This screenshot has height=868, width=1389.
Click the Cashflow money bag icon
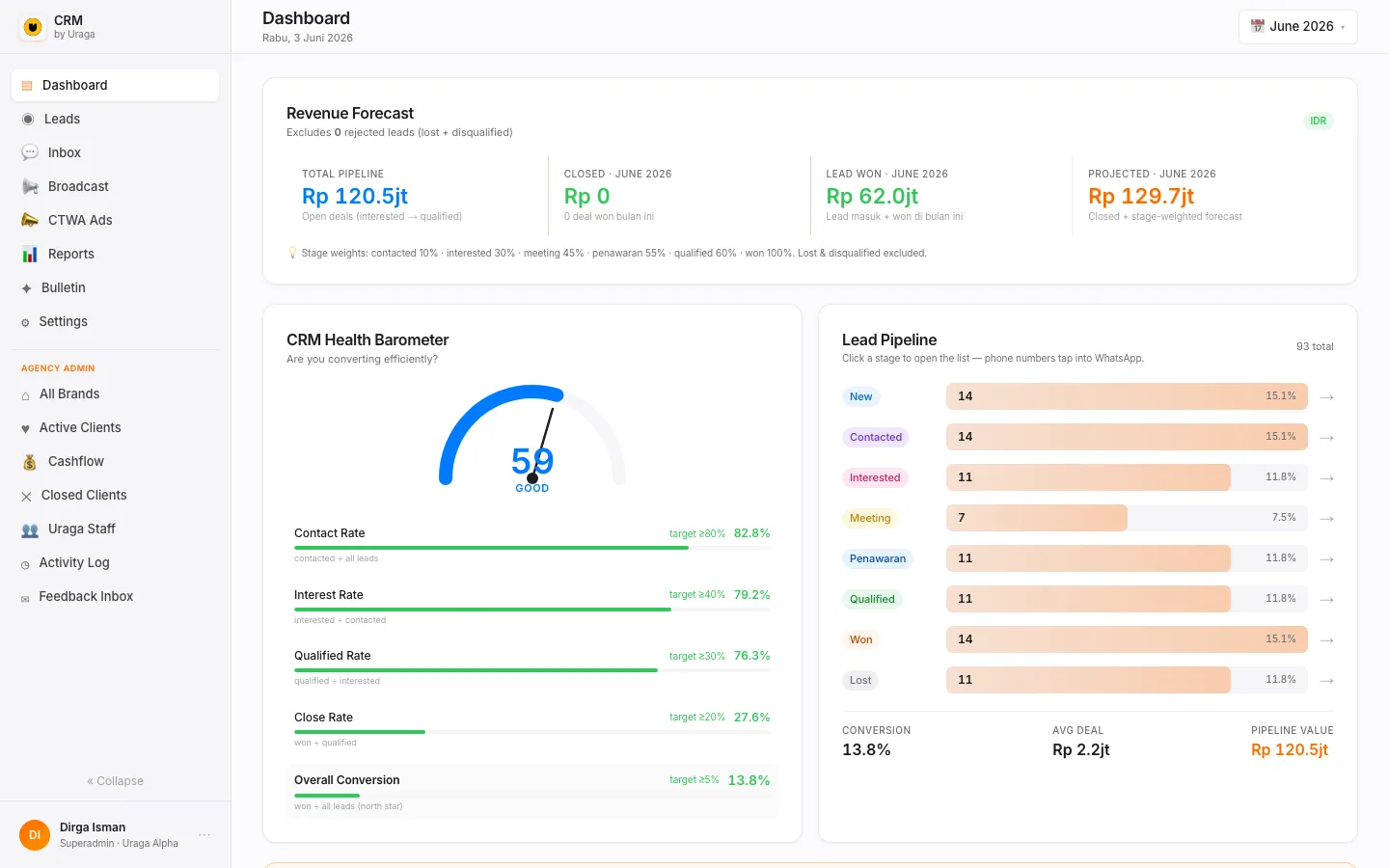click(30, 462)
